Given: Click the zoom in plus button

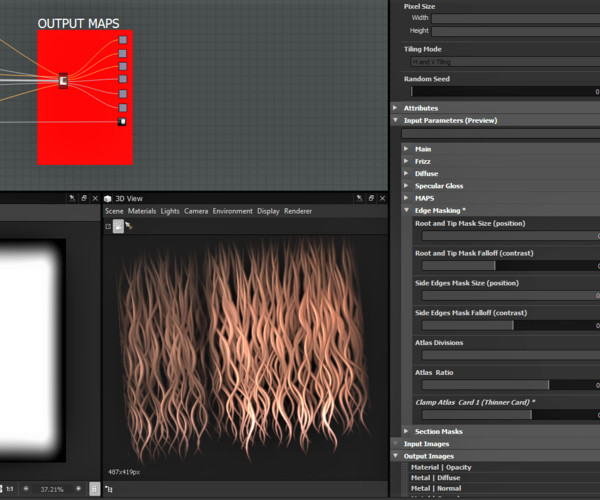Looking at the screenshot, I should click(x=78, y=489).
